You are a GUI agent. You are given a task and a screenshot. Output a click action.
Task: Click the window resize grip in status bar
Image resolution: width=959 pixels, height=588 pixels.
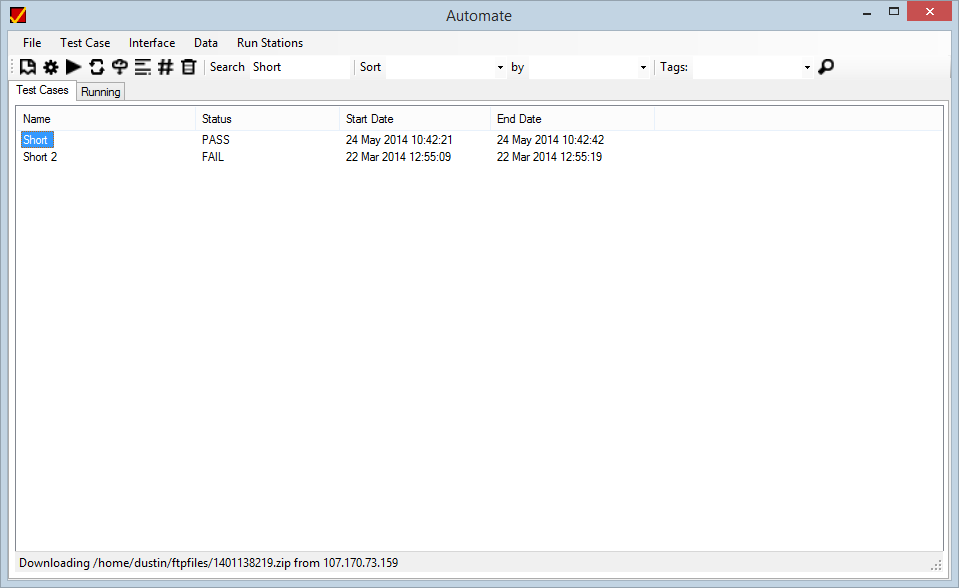point(936,565)
